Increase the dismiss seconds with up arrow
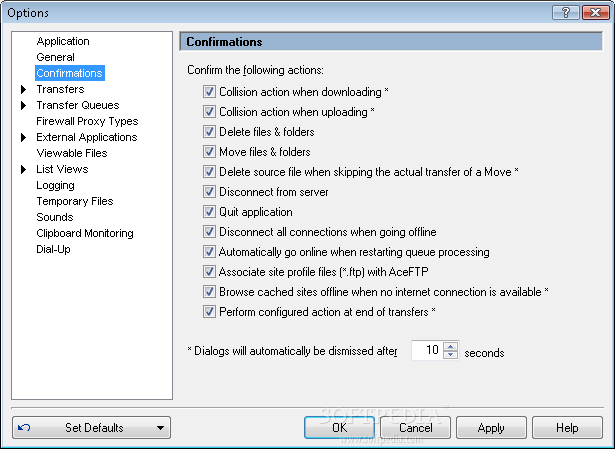The image size is (615, 449). coord(451,346)
